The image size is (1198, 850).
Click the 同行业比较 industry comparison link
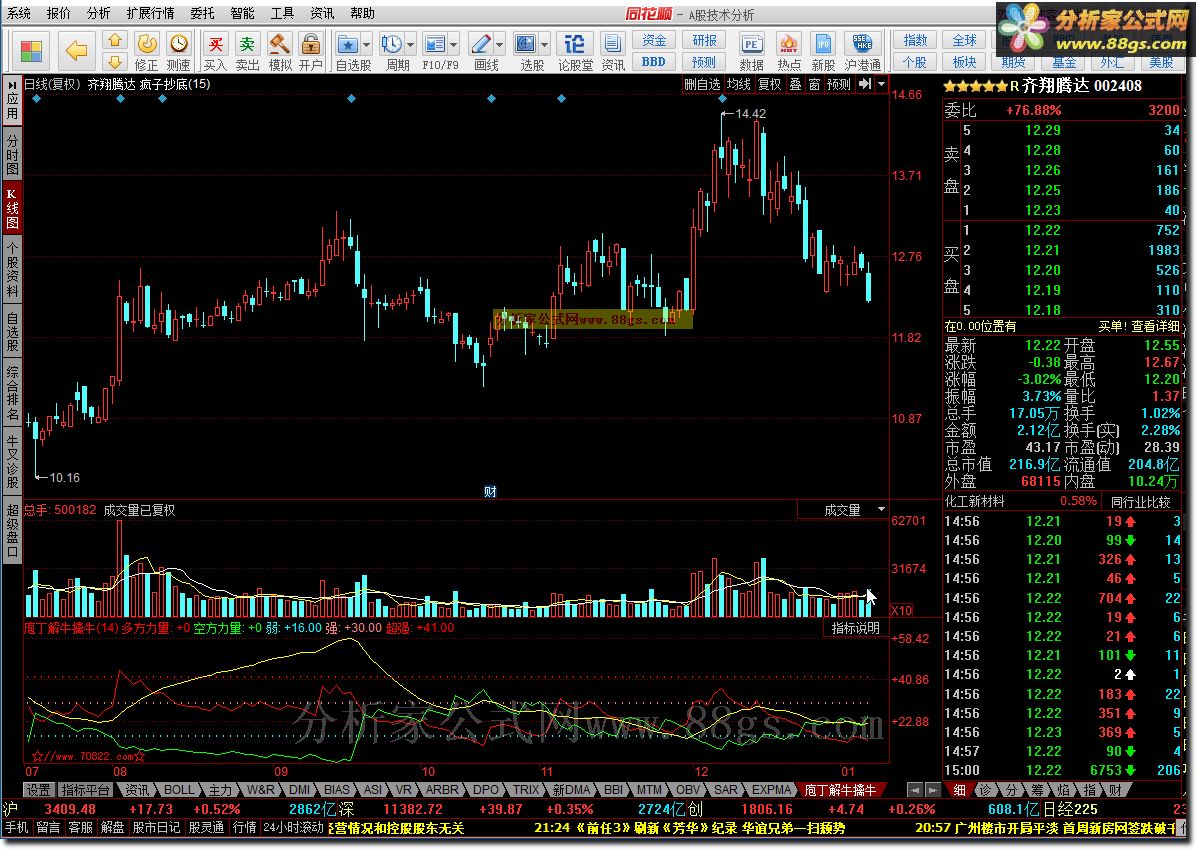click(1140, 502)
